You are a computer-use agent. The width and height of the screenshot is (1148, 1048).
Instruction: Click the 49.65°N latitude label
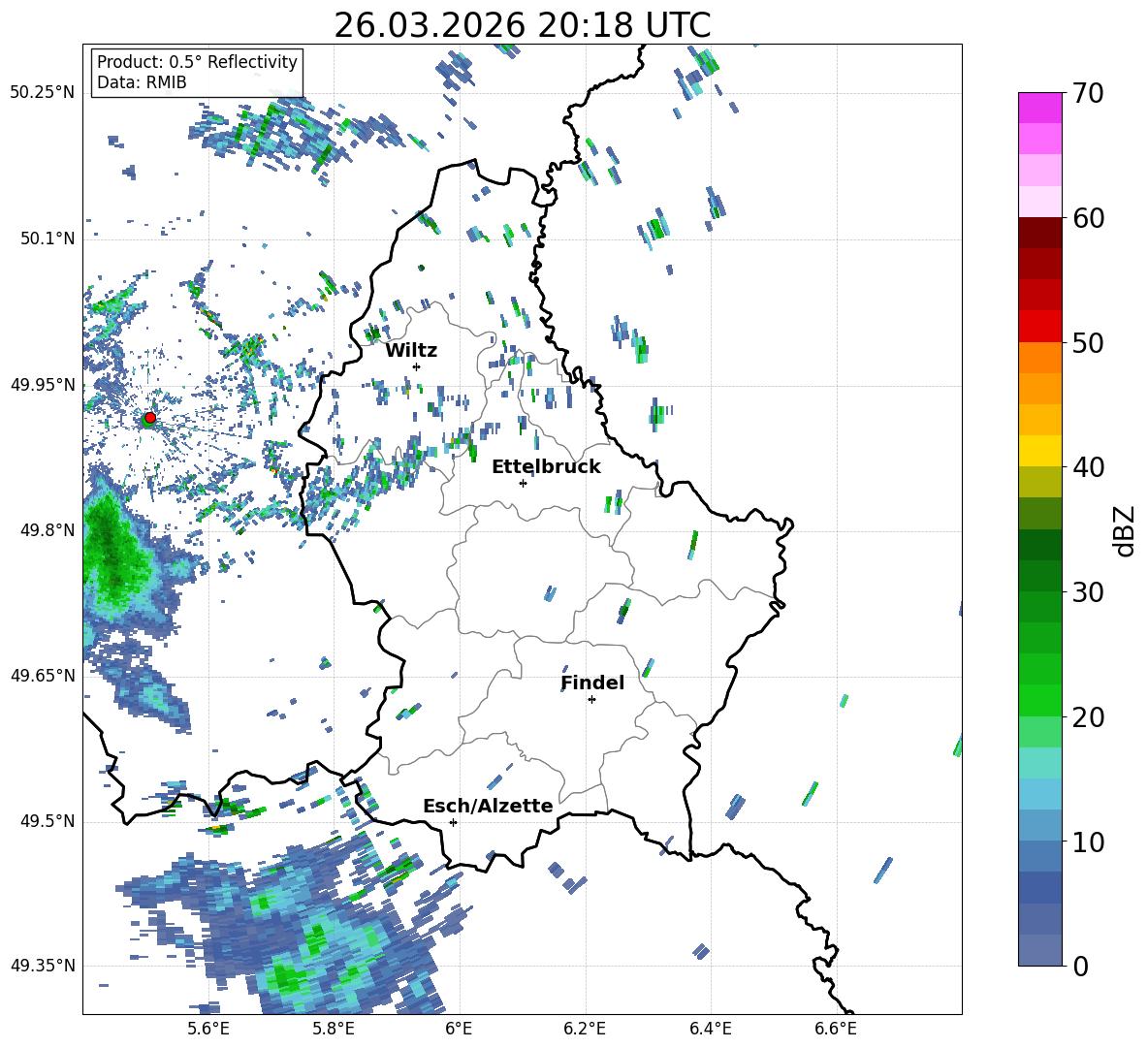point(43,676)
